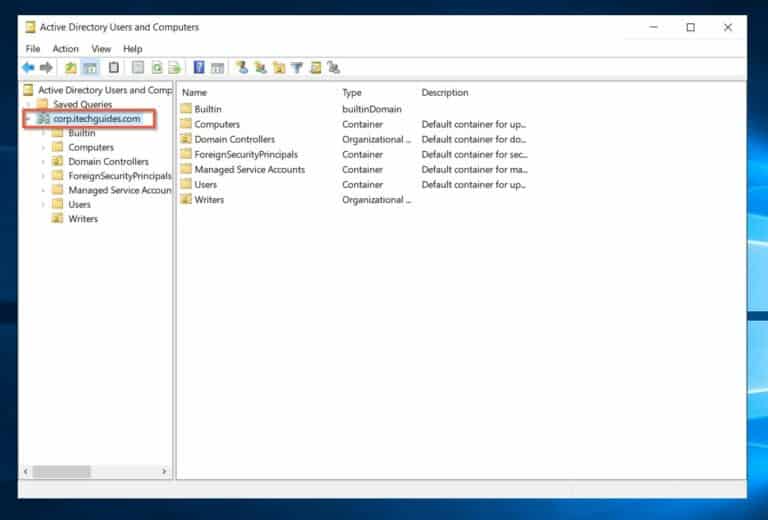The image size is (768, 520).
Task: Open the File menu
Action: coord(33,48)
